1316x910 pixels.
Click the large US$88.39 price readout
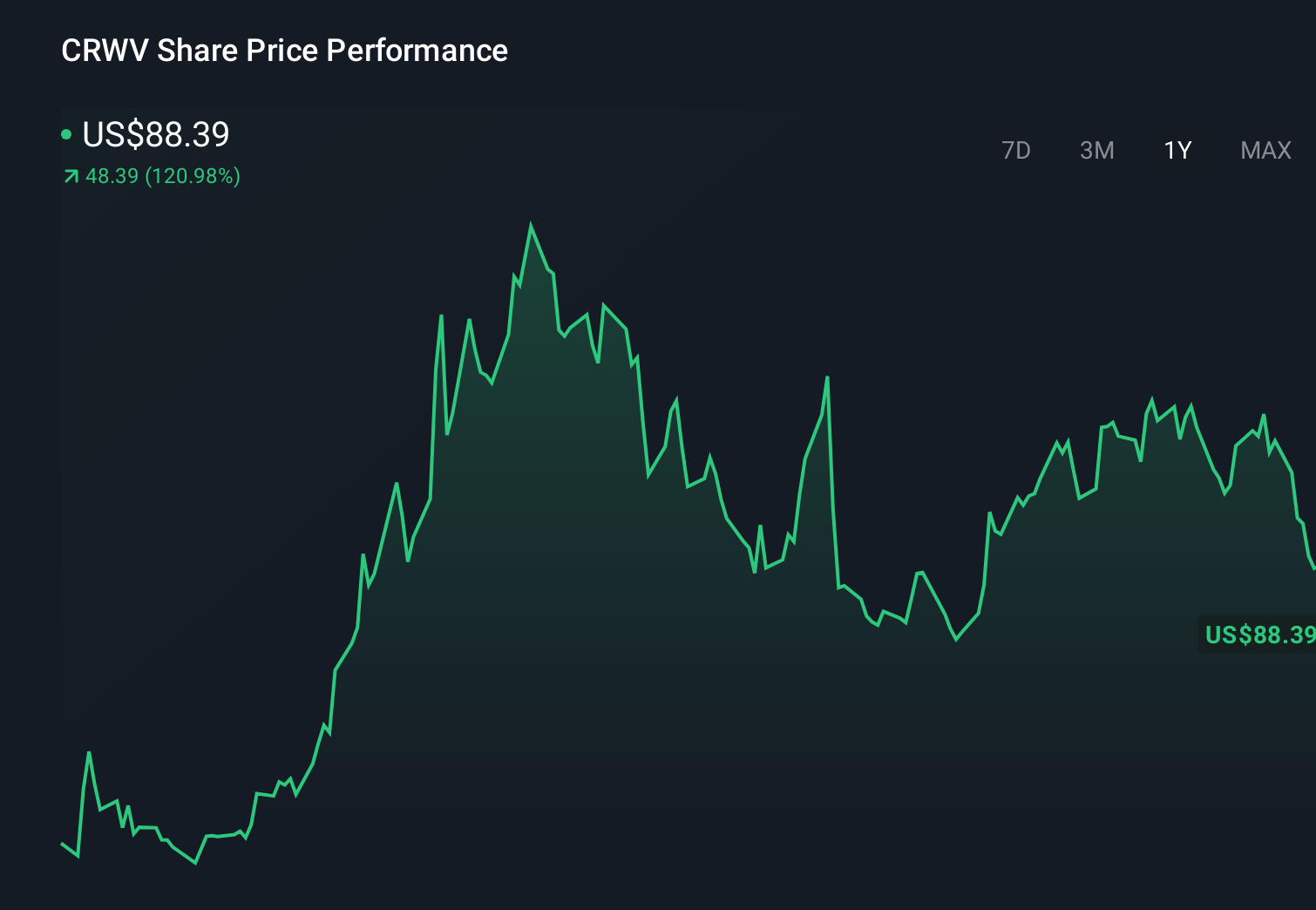(x=155, y=134)
